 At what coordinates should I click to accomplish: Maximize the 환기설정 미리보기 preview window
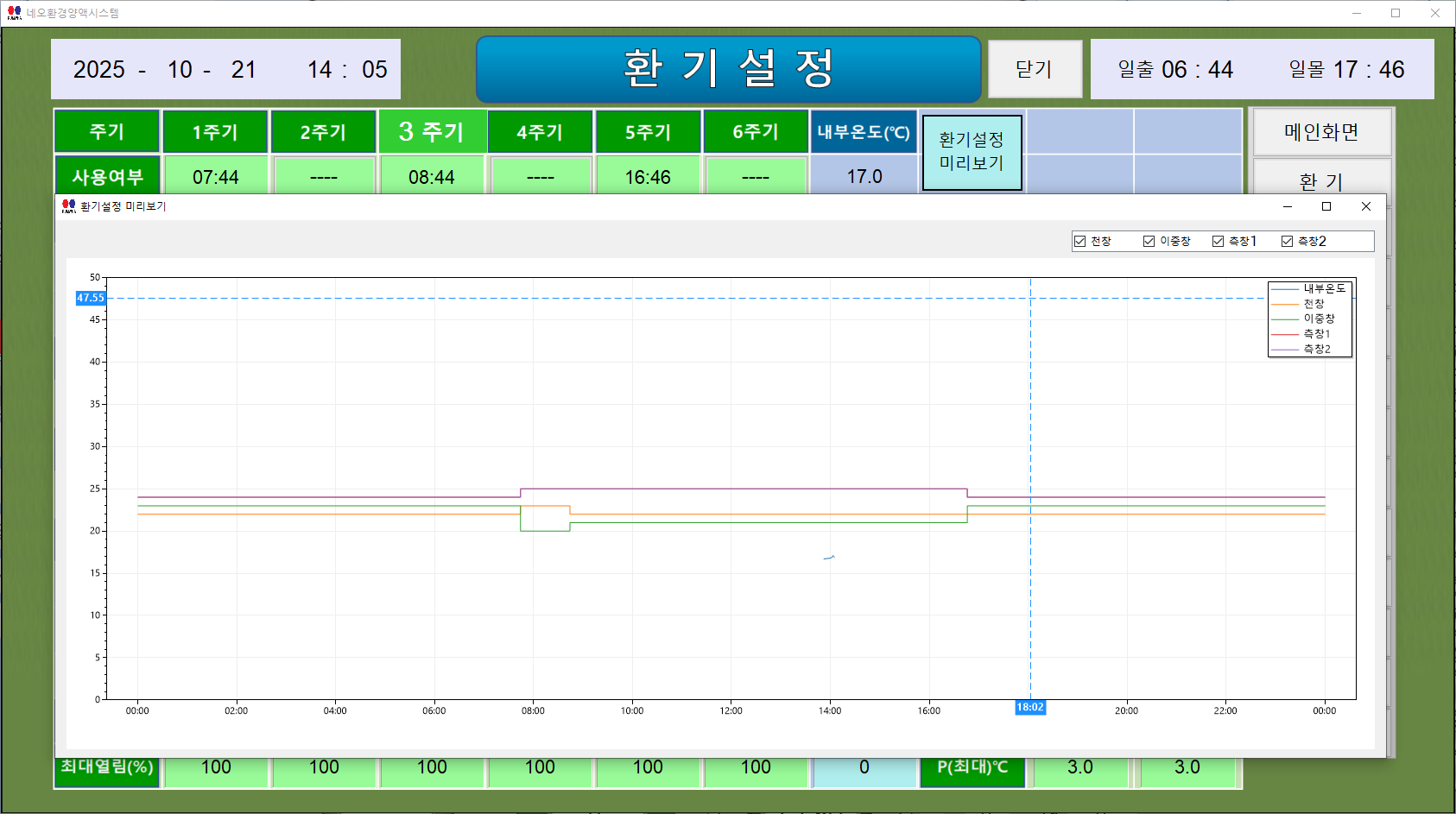[1326, 206]
